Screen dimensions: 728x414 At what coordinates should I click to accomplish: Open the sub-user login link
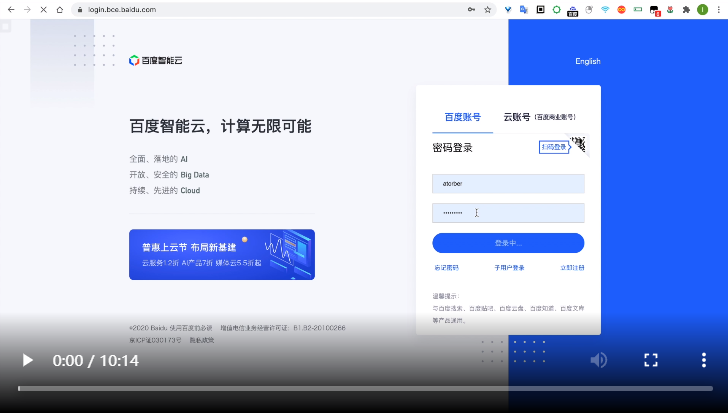(509, 268)
